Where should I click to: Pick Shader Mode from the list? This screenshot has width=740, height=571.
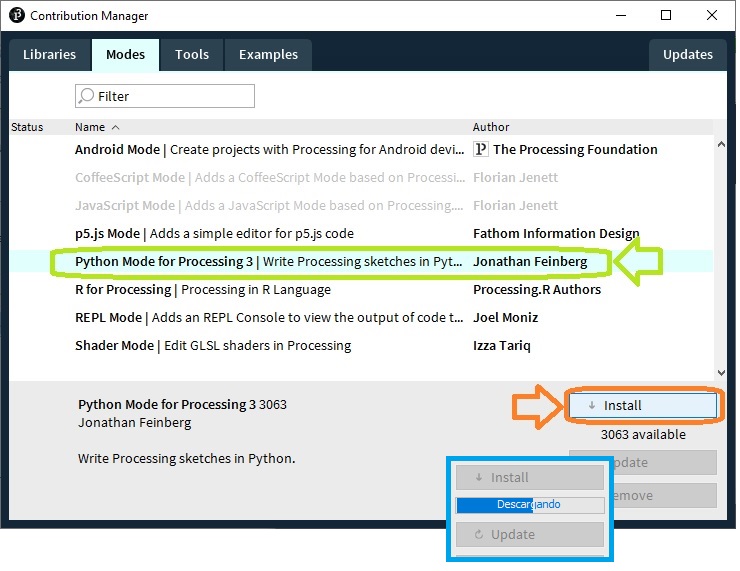coord(115,345)
